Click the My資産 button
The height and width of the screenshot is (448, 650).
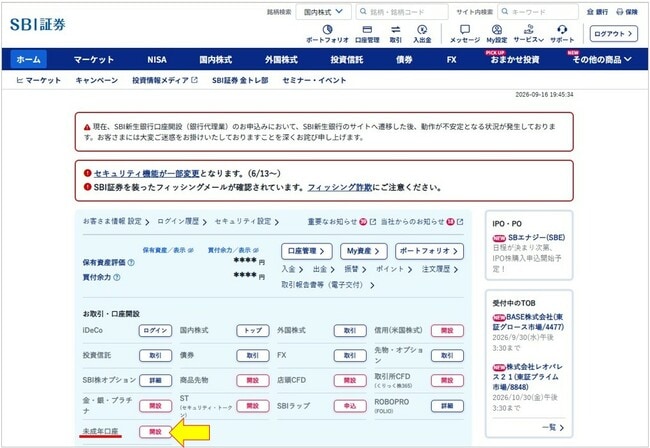(x=364, y=251)
